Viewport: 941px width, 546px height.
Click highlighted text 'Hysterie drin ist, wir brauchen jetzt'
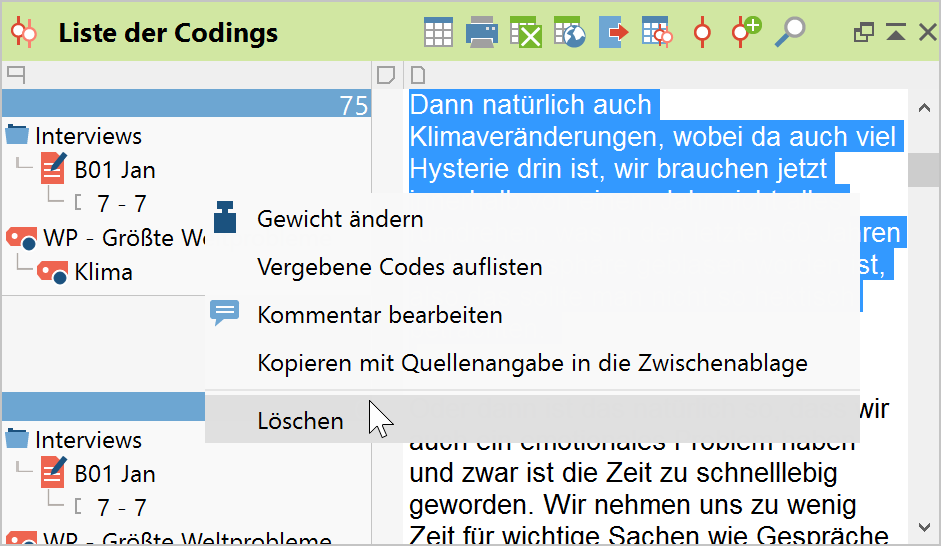click(x=618, y=169)
